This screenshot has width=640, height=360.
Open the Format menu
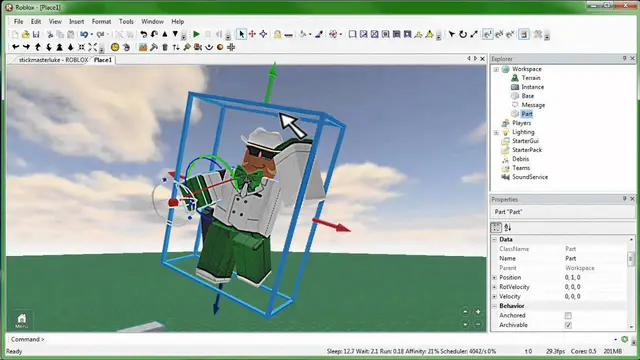101,21
